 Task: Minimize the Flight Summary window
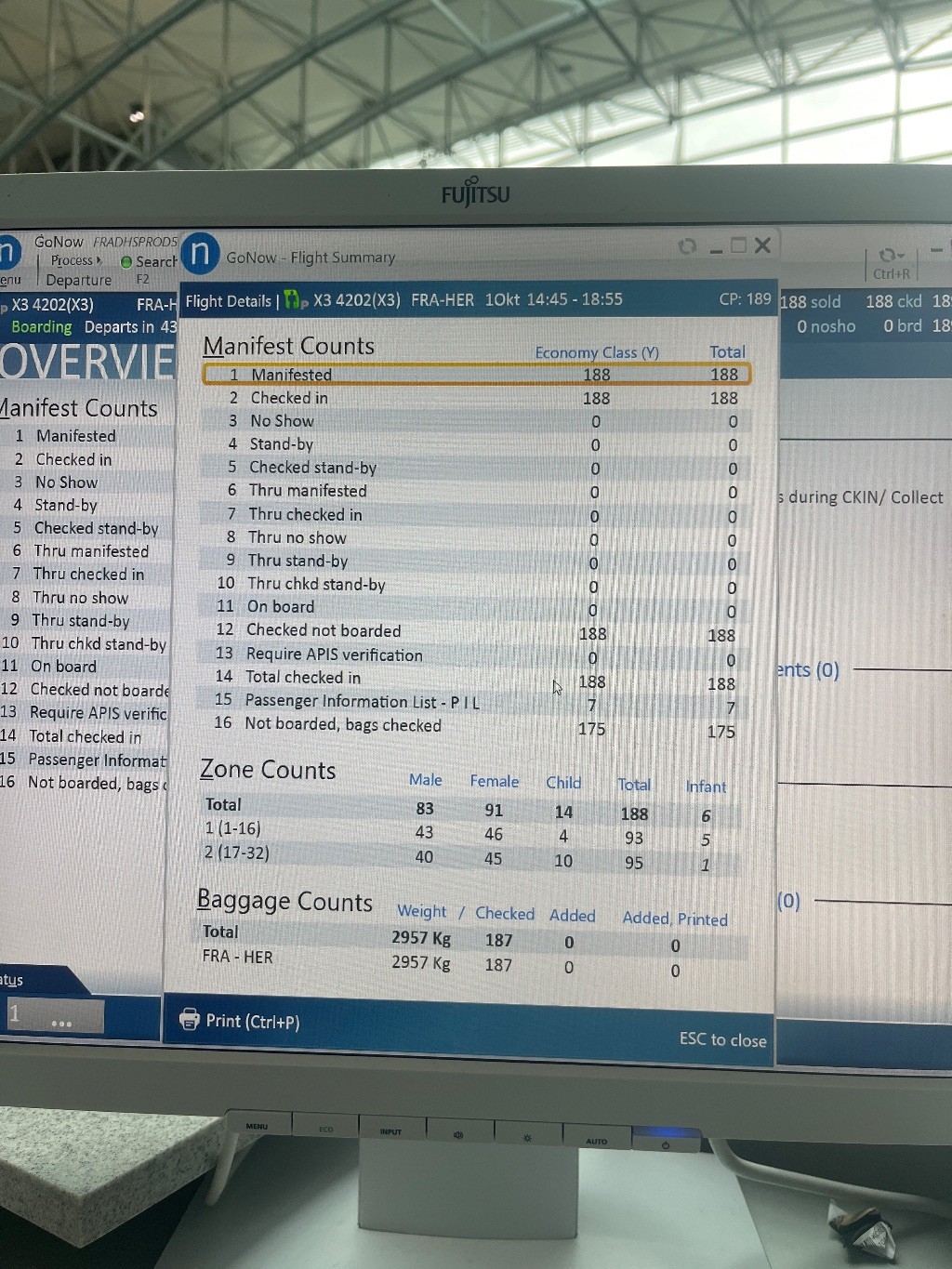pyautogui.click(x=716, y=248)
